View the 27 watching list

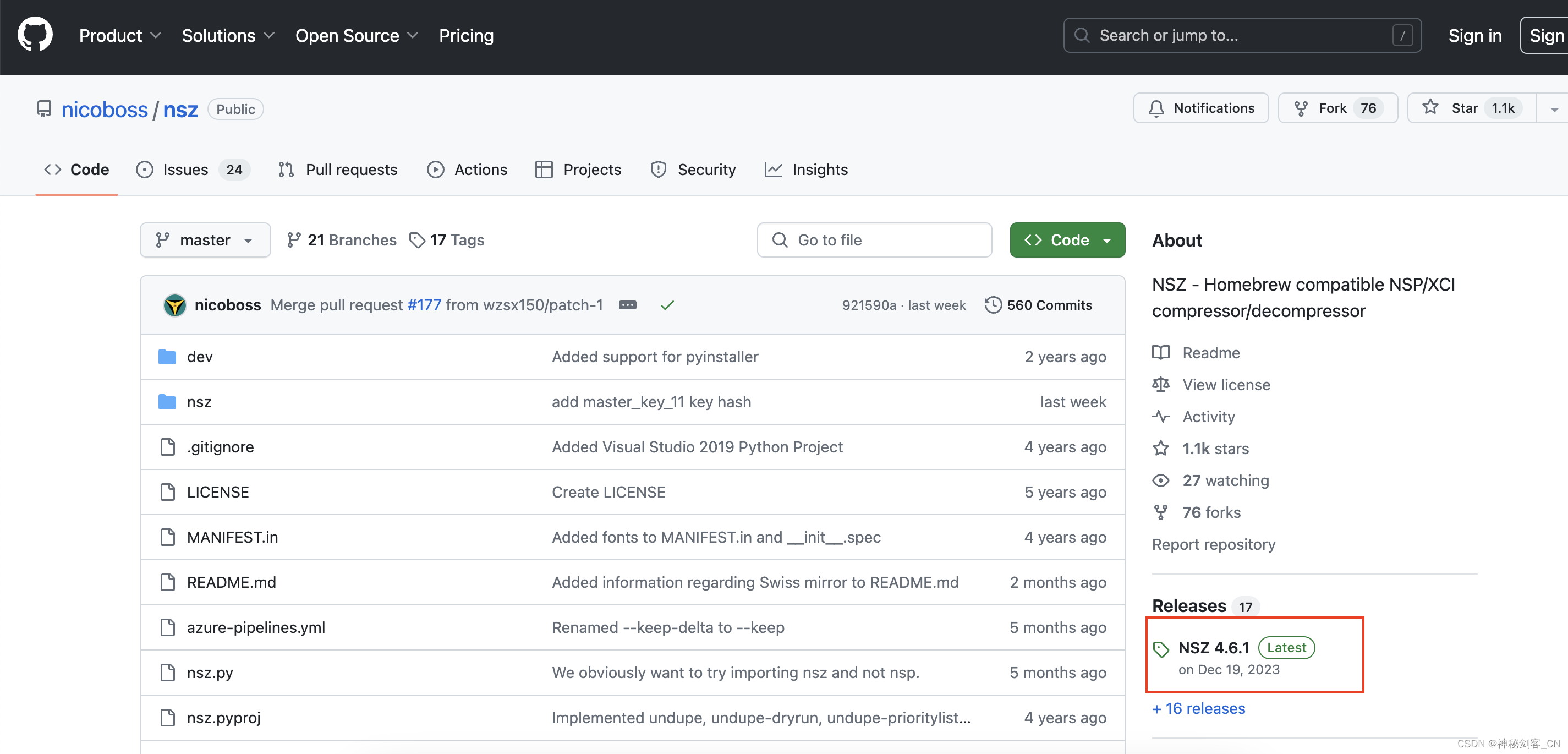click(1211, 480)
